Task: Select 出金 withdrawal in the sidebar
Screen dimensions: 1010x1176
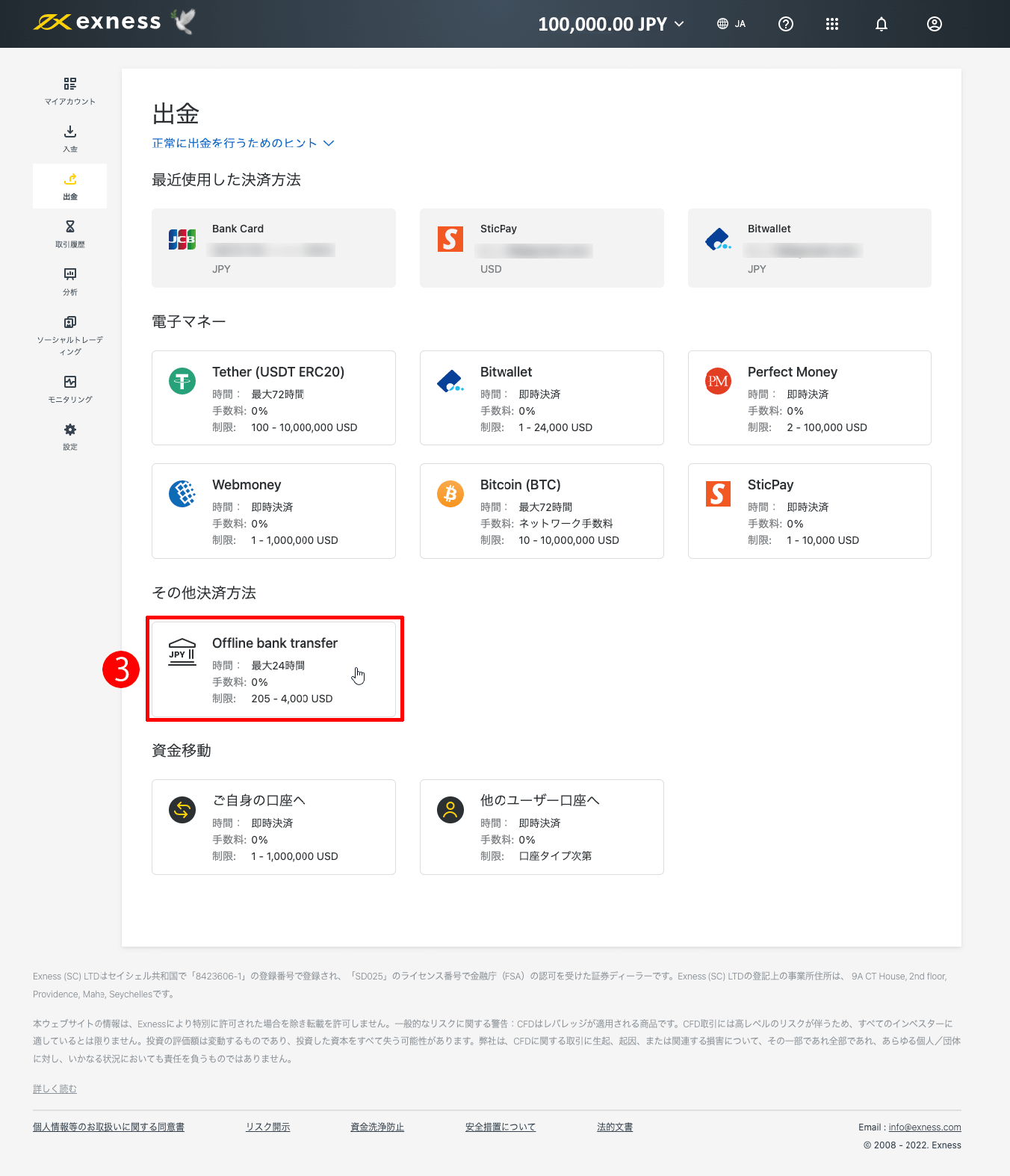Action: [70, 186]
